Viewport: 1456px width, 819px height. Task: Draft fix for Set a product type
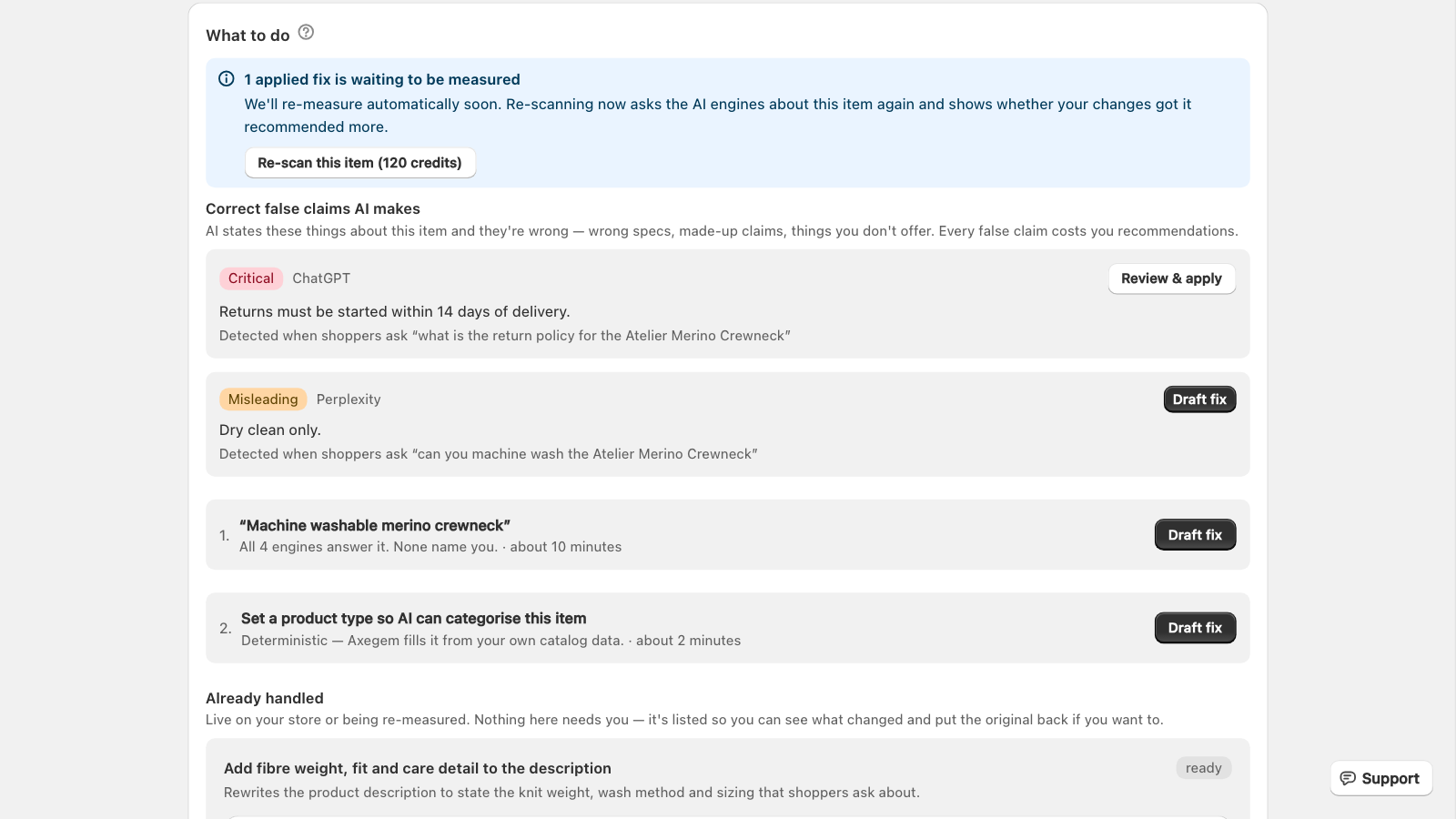1195,628
